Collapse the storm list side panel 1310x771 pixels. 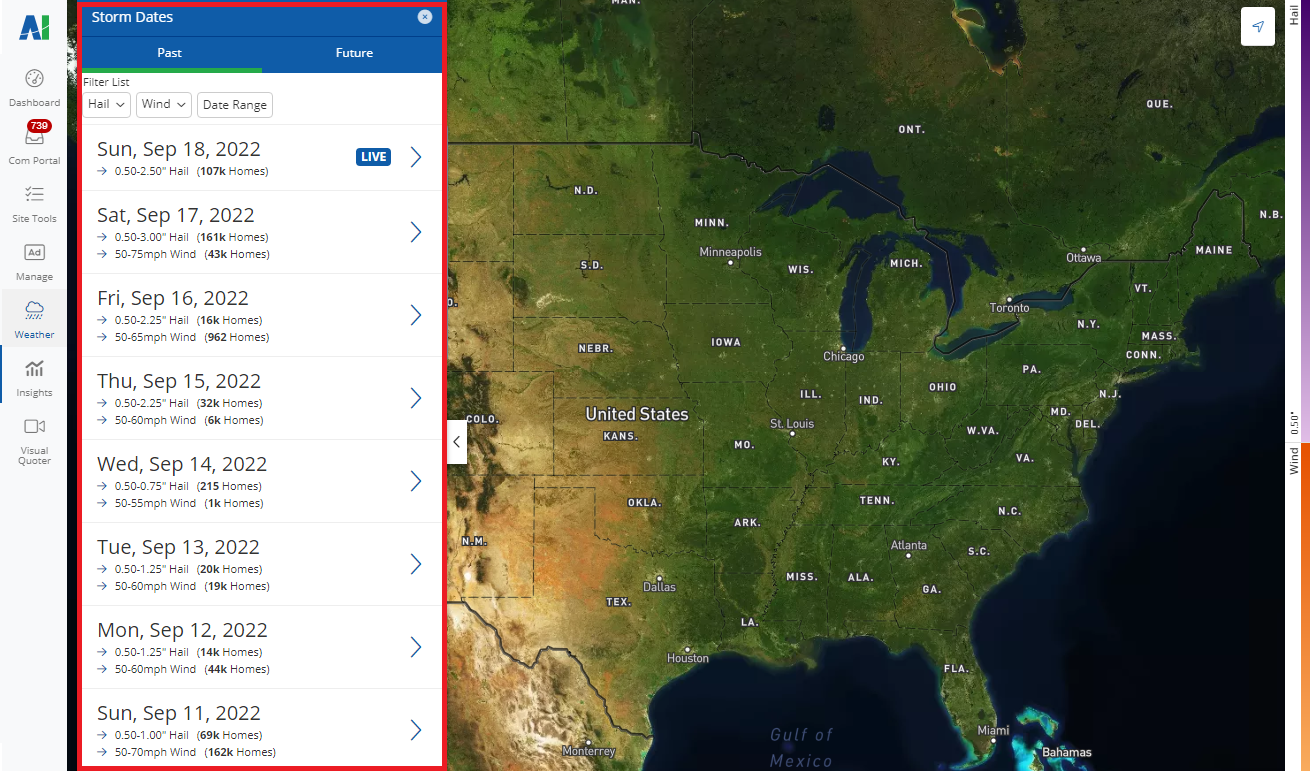click(x=457, y=441)
